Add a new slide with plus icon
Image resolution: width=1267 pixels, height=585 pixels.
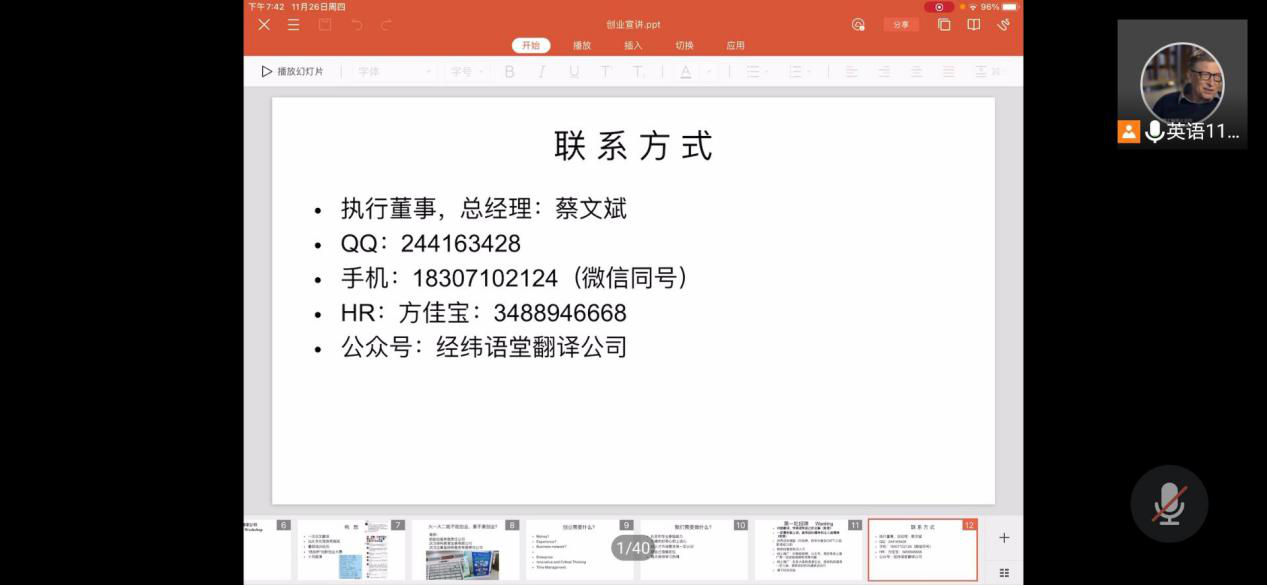click(x=1004, y=538)
